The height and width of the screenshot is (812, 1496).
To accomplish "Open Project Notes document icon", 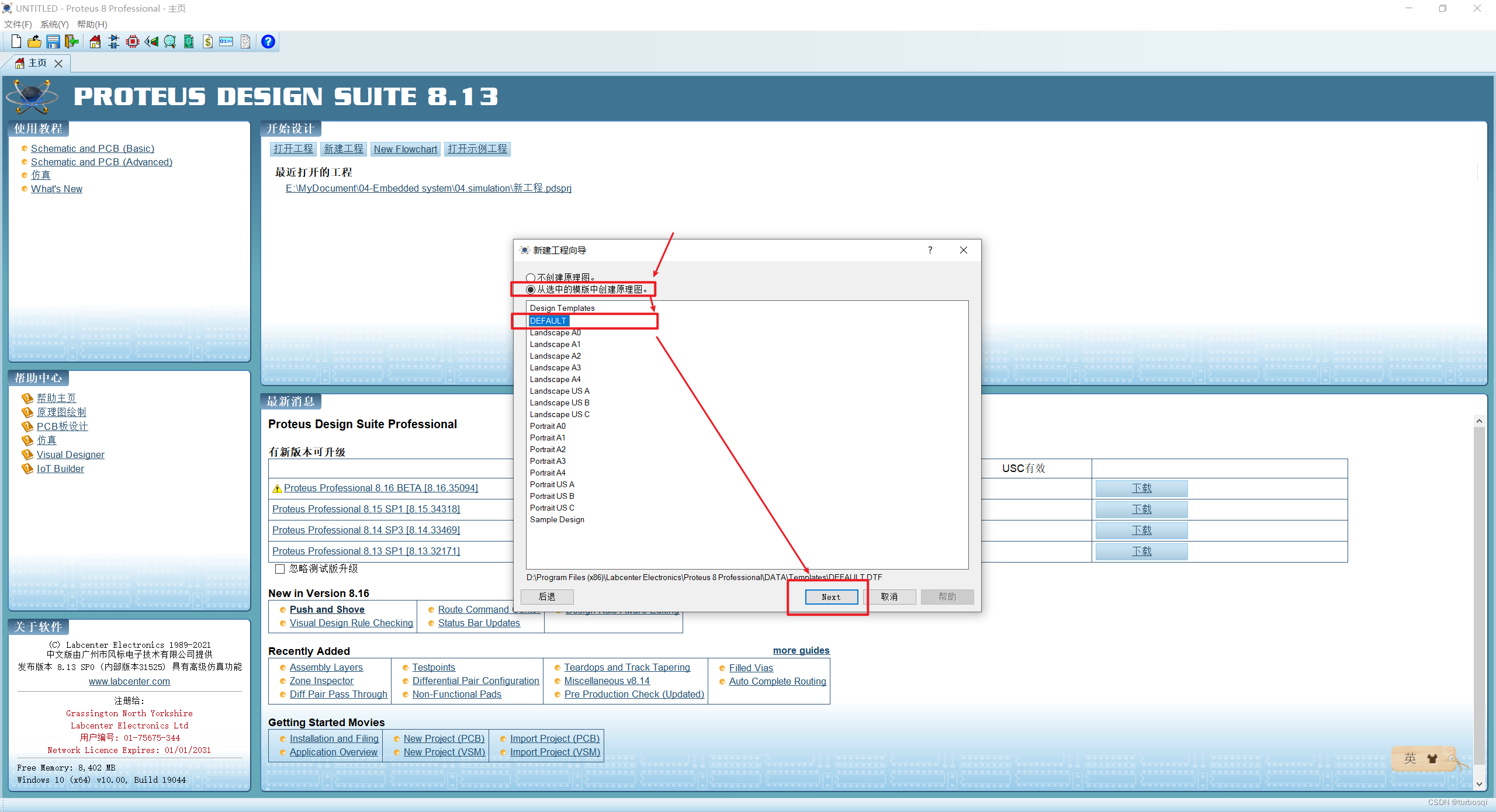I will coord(245,41).
